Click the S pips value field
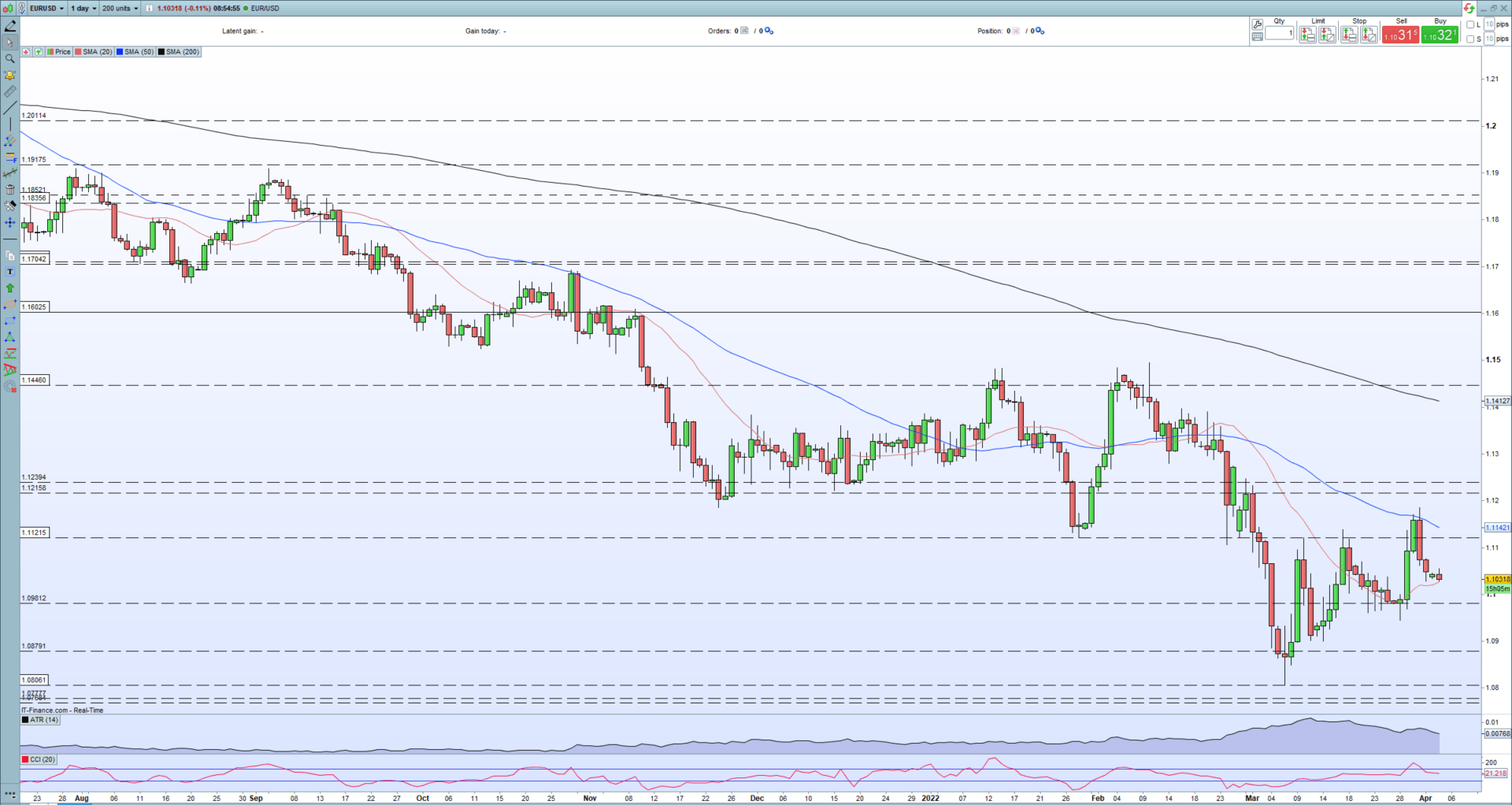The image size is (1512, 805). pos(1489,39)
